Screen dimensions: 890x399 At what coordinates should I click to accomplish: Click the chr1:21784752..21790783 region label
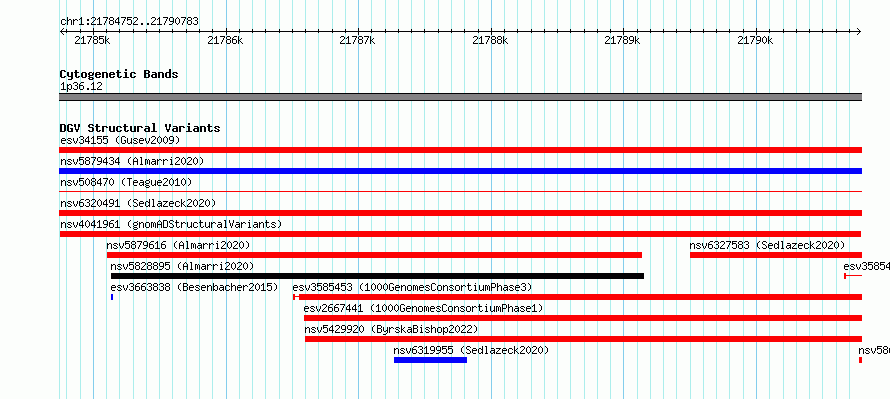(x=129, y=22)
